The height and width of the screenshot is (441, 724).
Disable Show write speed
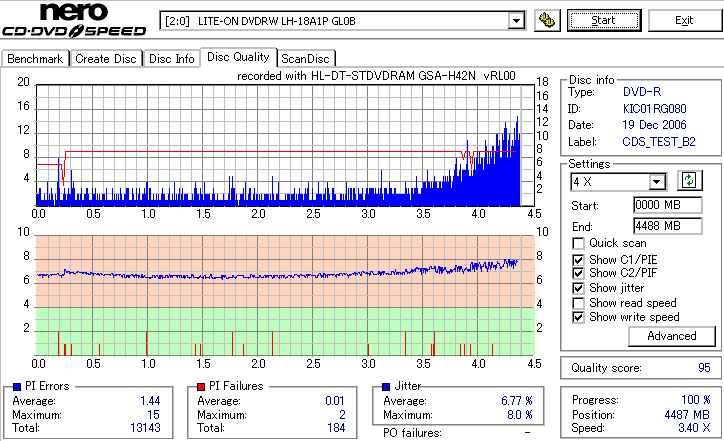tap(578, 317)
